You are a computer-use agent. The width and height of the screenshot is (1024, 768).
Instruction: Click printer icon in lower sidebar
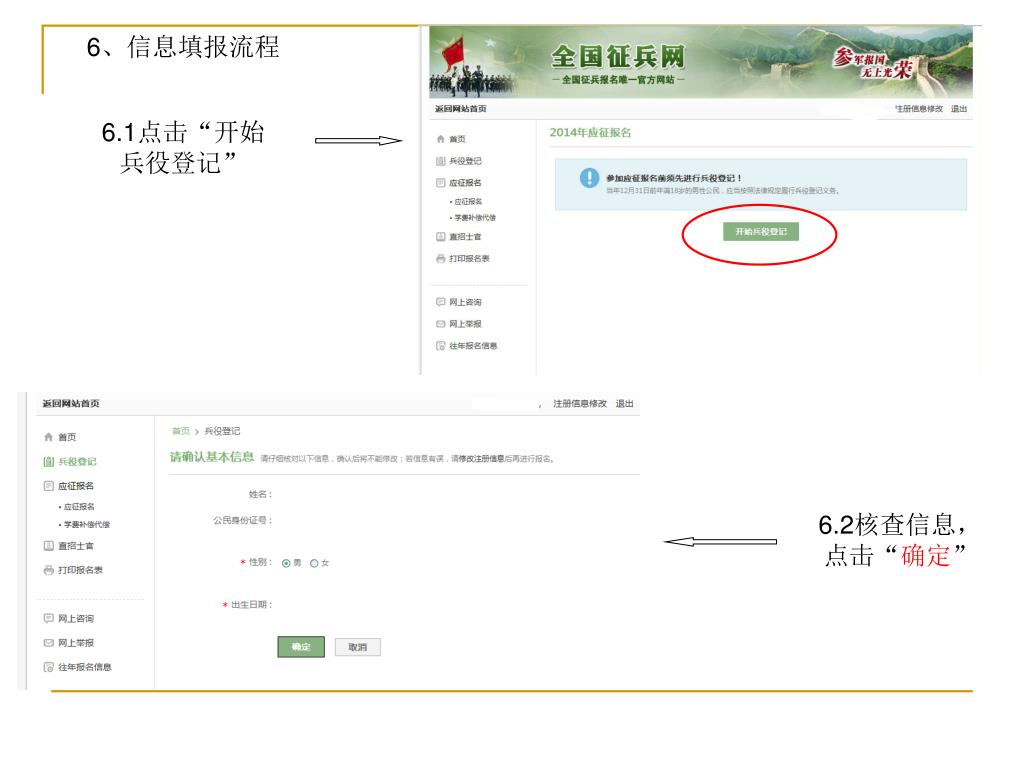pos(48,570)
